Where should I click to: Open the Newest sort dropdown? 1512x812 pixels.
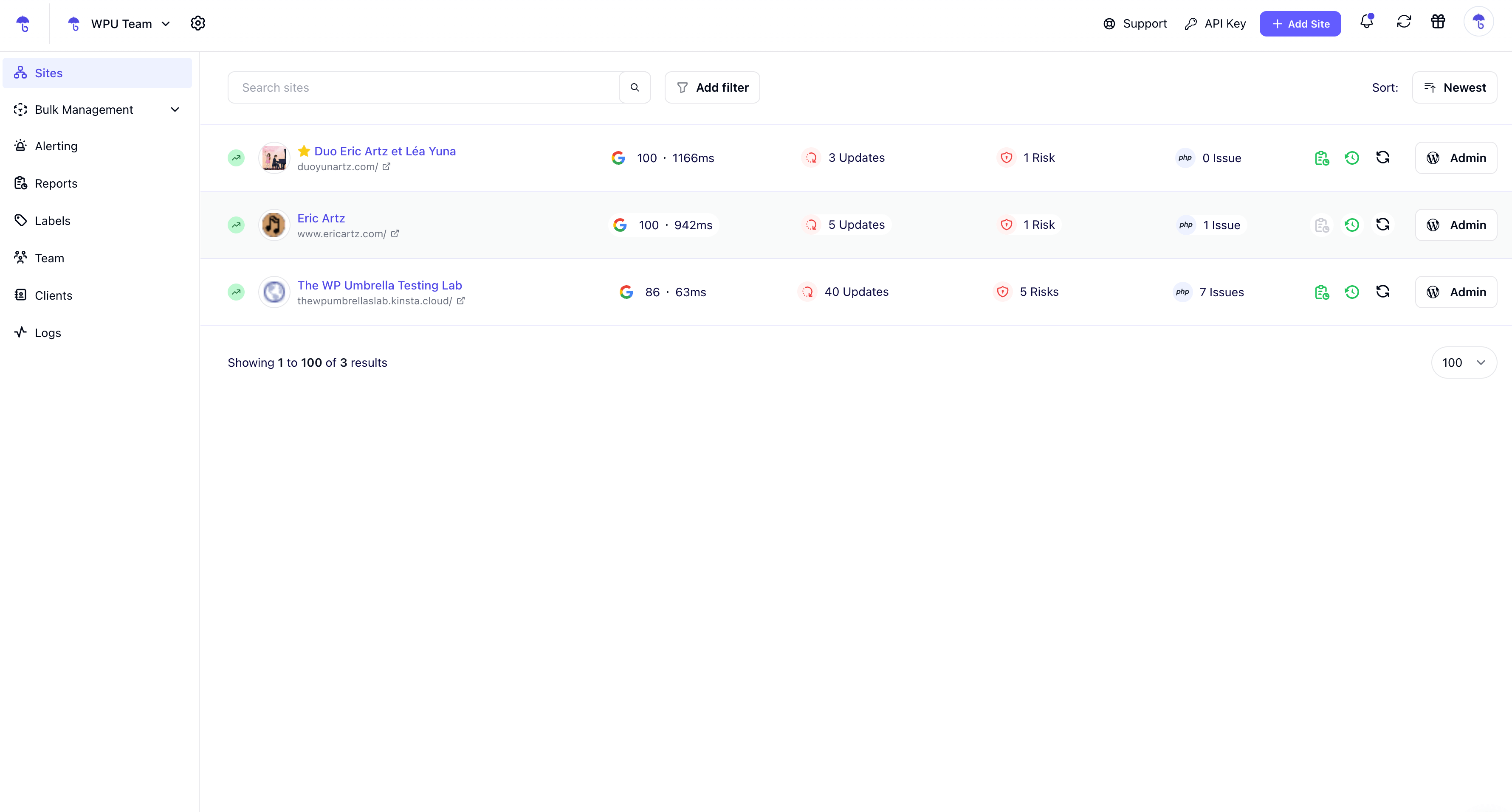[x=1455, y=87]
